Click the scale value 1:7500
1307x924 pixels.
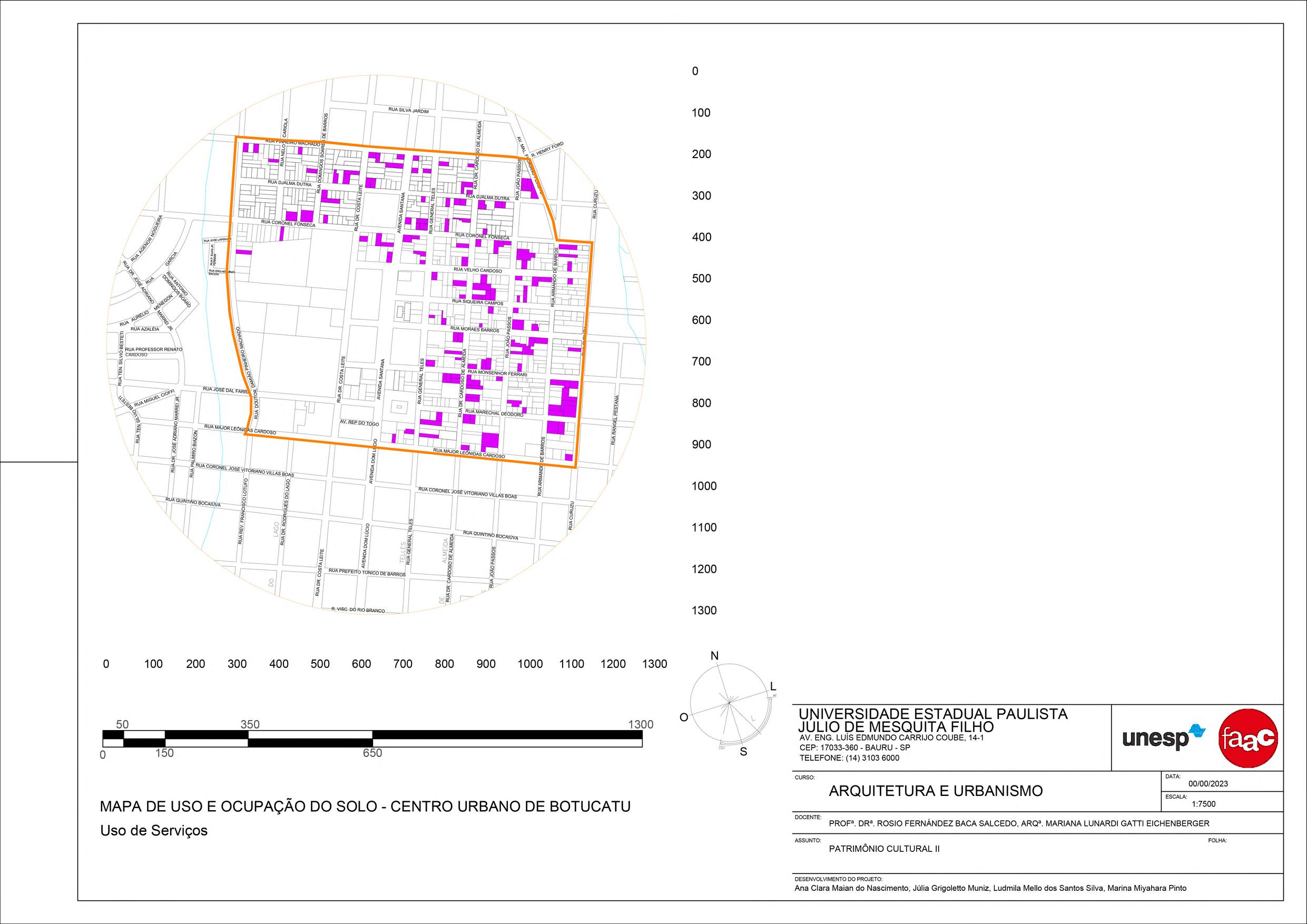[1203, 804]
